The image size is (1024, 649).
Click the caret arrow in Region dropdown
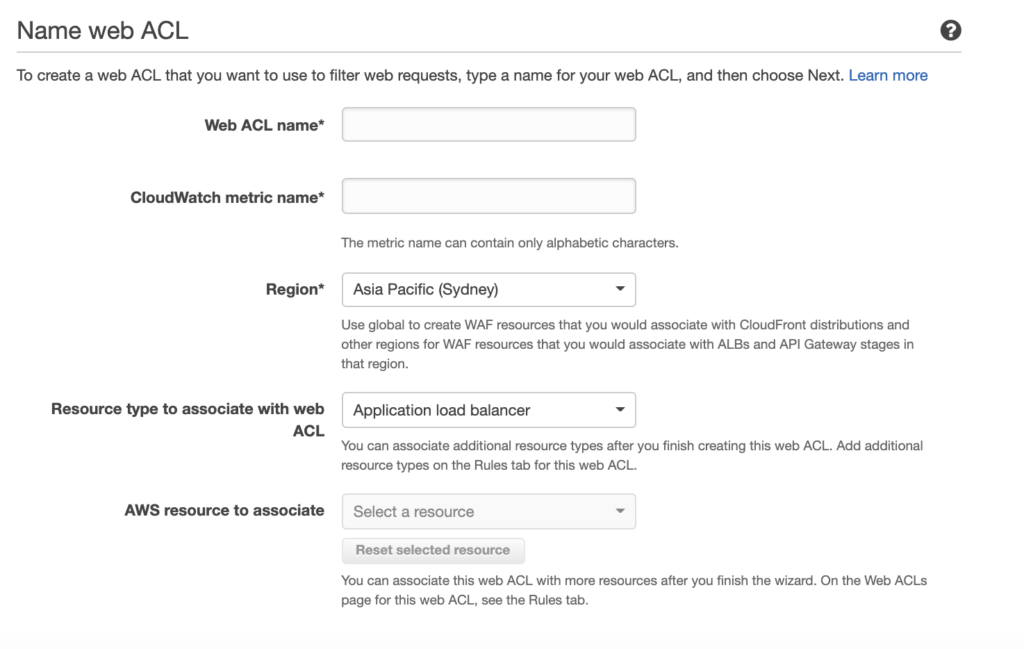coord(620,290)
